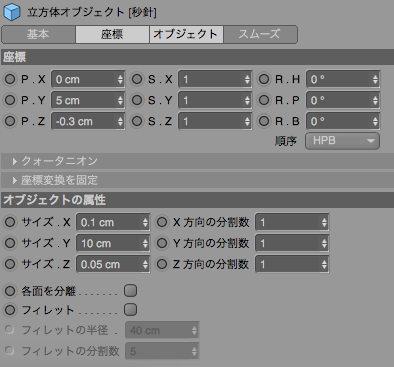Click the サイズ.X field 0.1 cm

pos(113,222)
